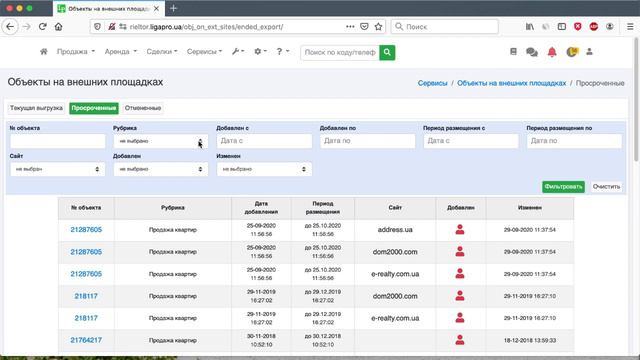
Task: Expand the Добавлен select box
Action: (x=160, y=169)
